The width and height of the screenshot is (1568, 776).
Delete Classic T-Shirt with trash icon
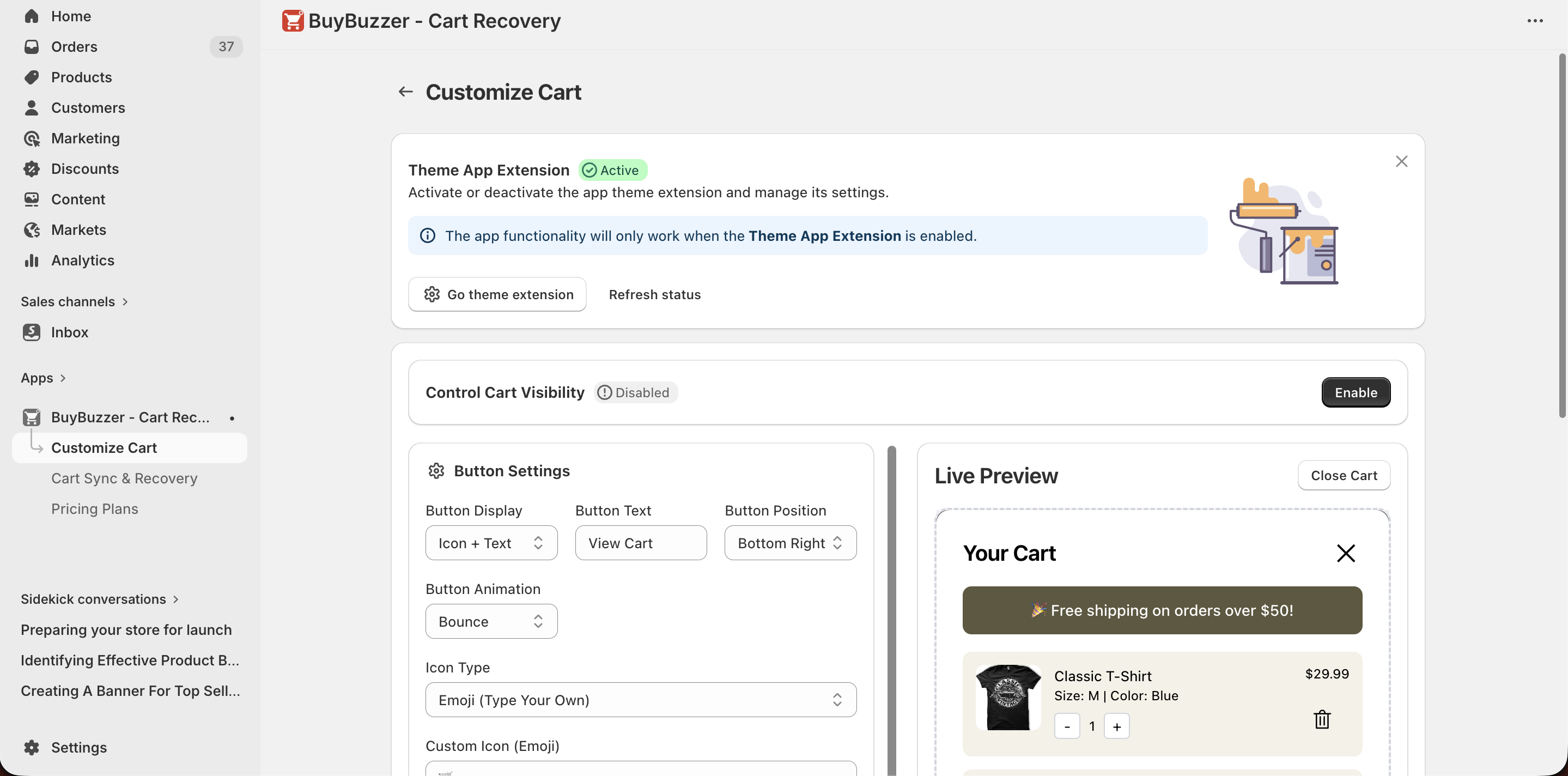(1322, 719)
